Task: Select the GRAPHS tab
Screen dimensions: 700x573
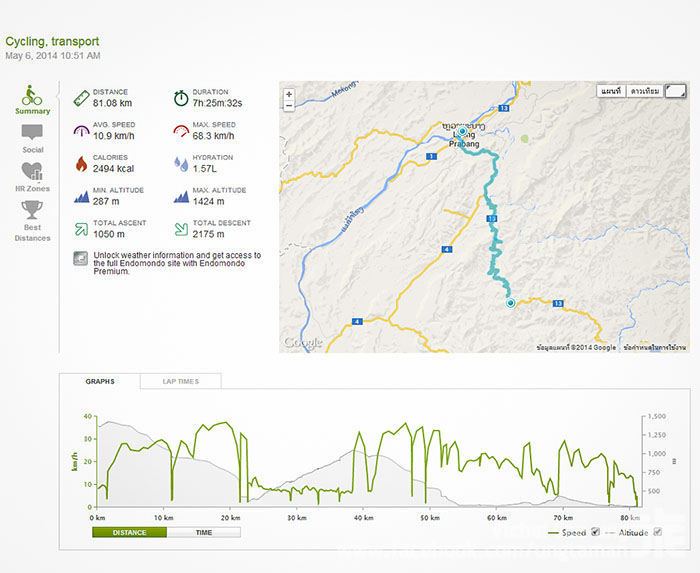Action: [x=100, y=381]
